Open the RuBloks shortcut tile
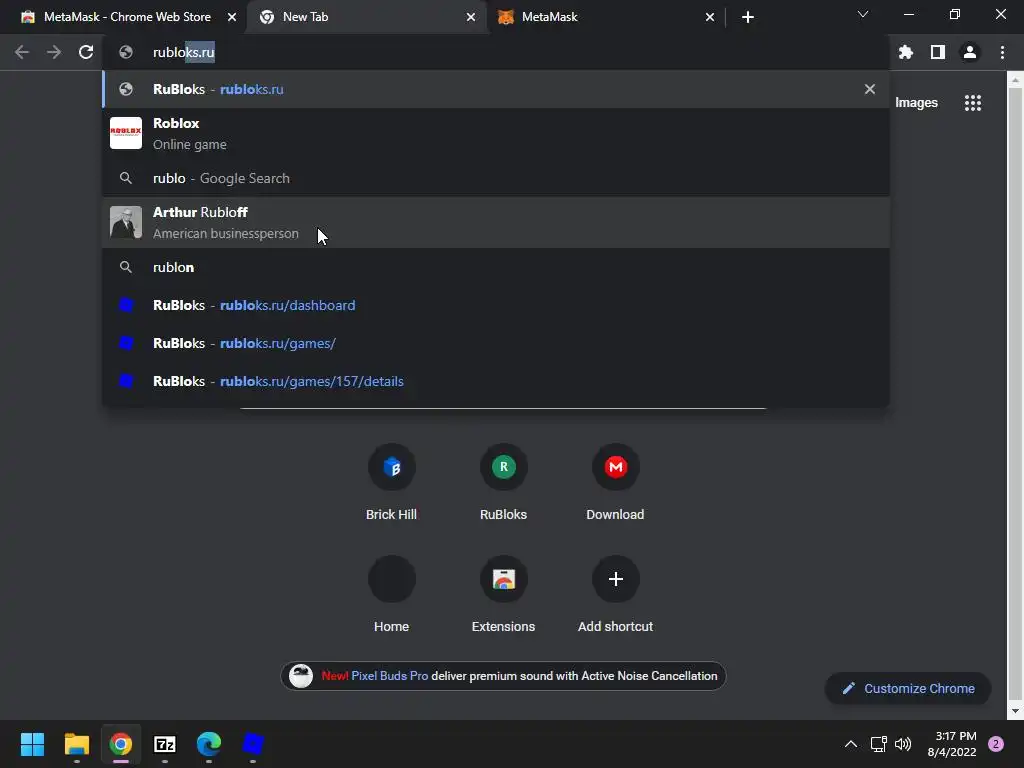The width and height of the screenshot is (1024, 768). [504, 482]
